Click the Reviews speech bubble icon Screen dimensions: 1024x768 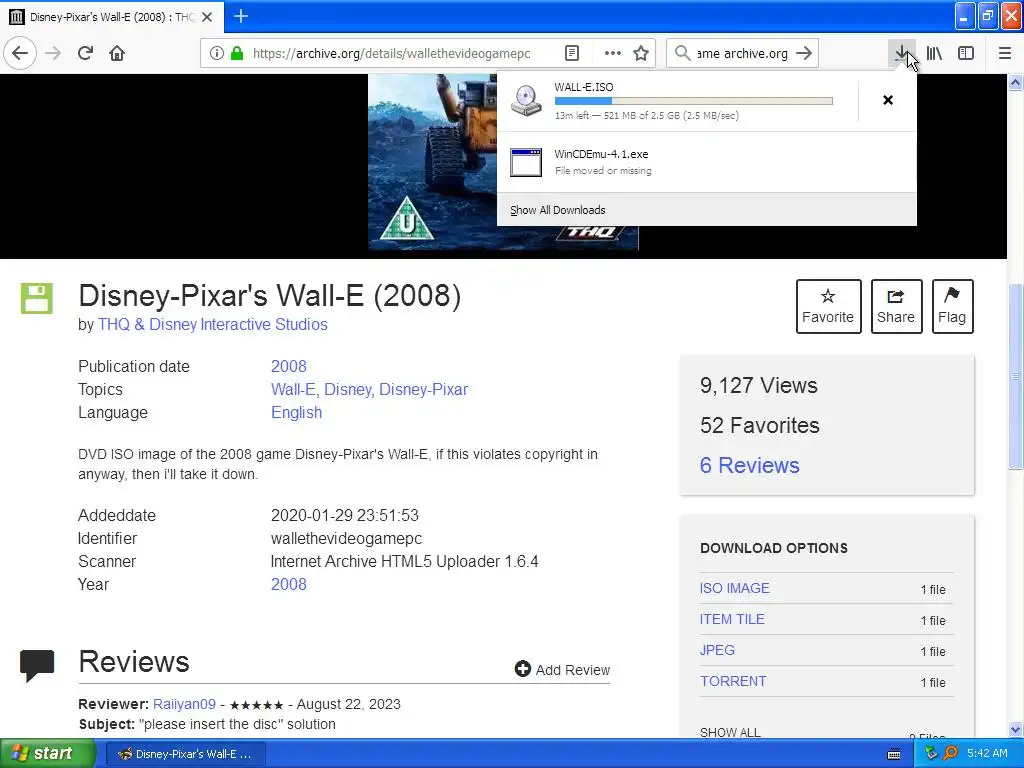37,665
